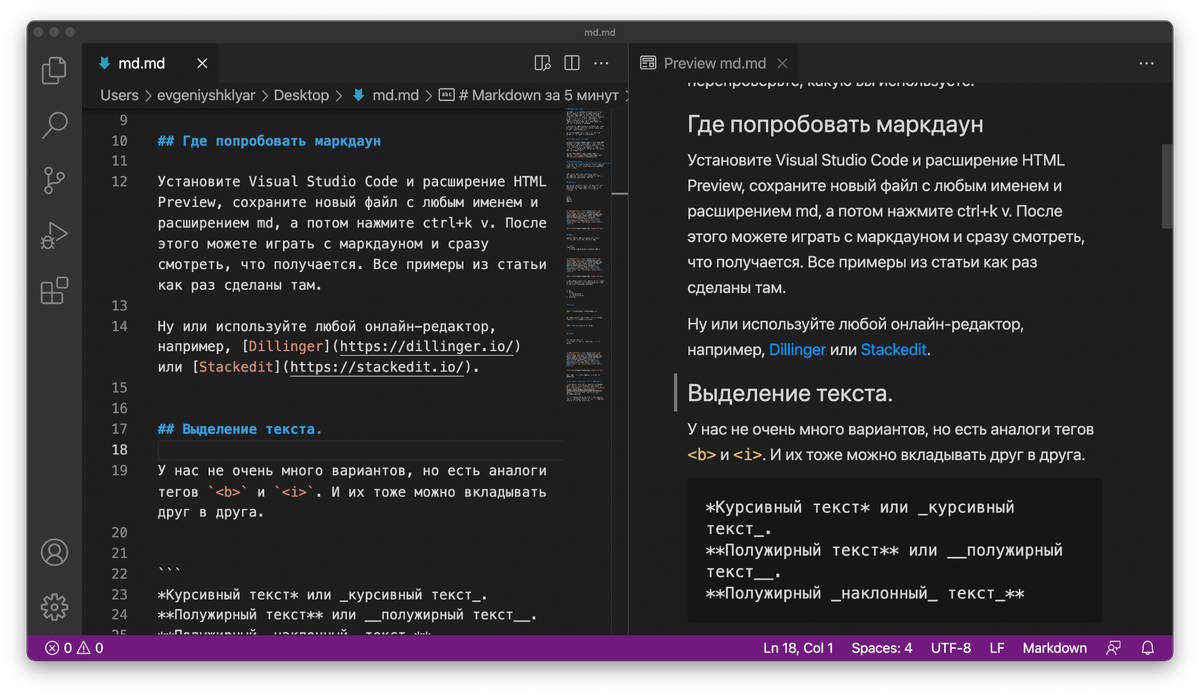The image size is (1200, 694).
Task: Click Ln 18, Col 1 in status bar
Action: point(798,648)
